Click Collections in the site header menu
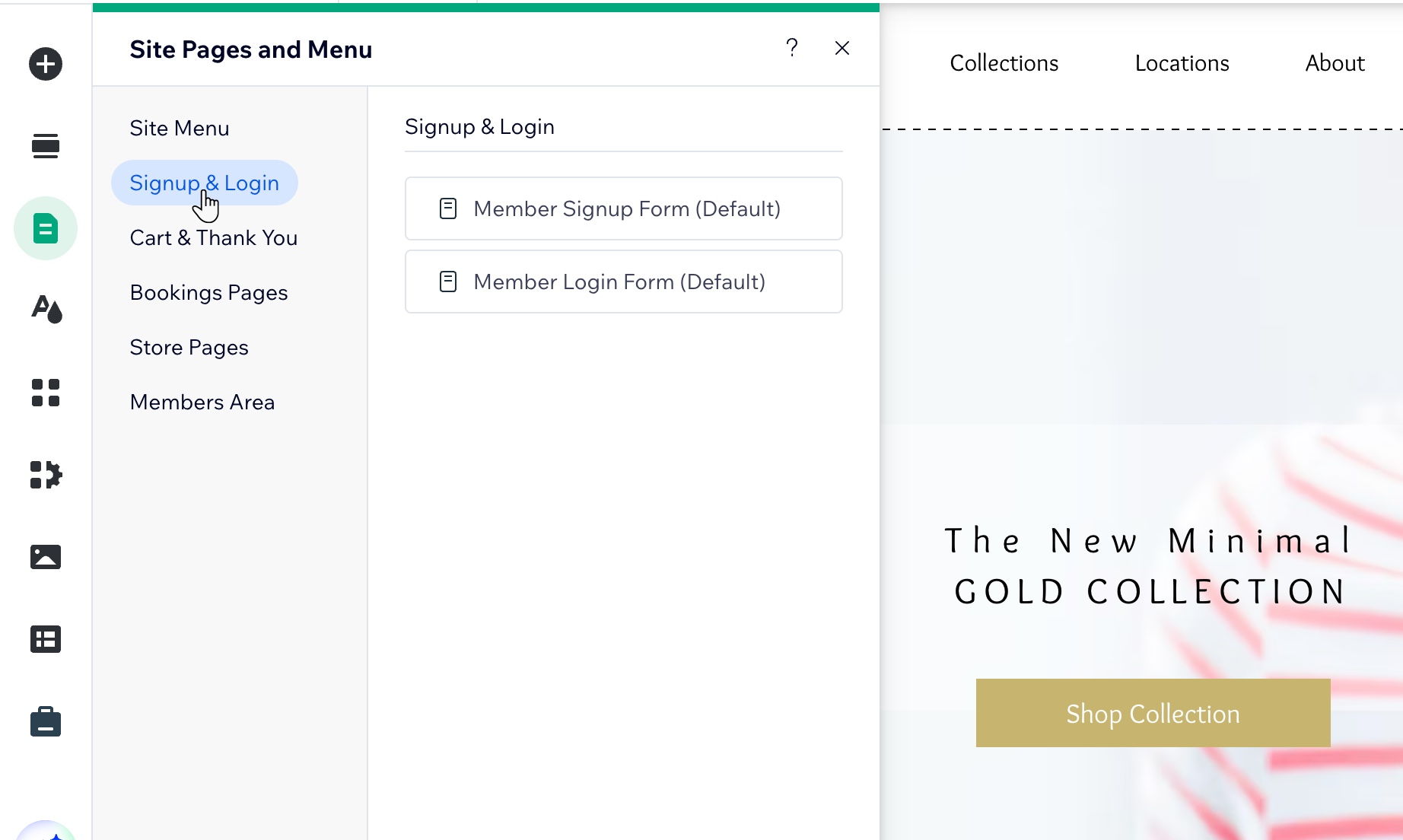1403x840 pixels. tap(1004, 63)
